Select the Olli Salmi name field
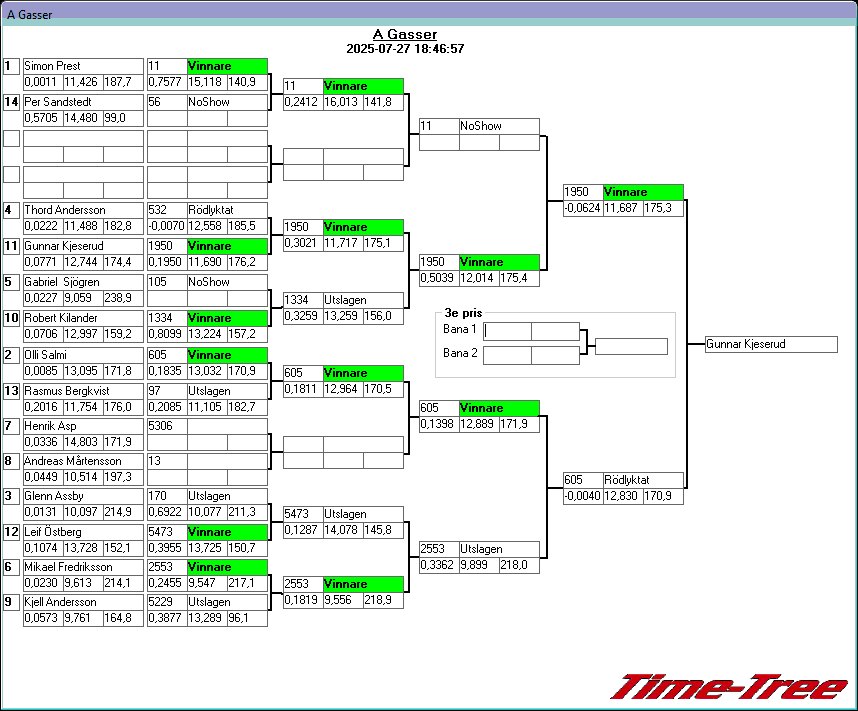The height and width of the screenshot is (711, 858). click(x=83, y=355)
